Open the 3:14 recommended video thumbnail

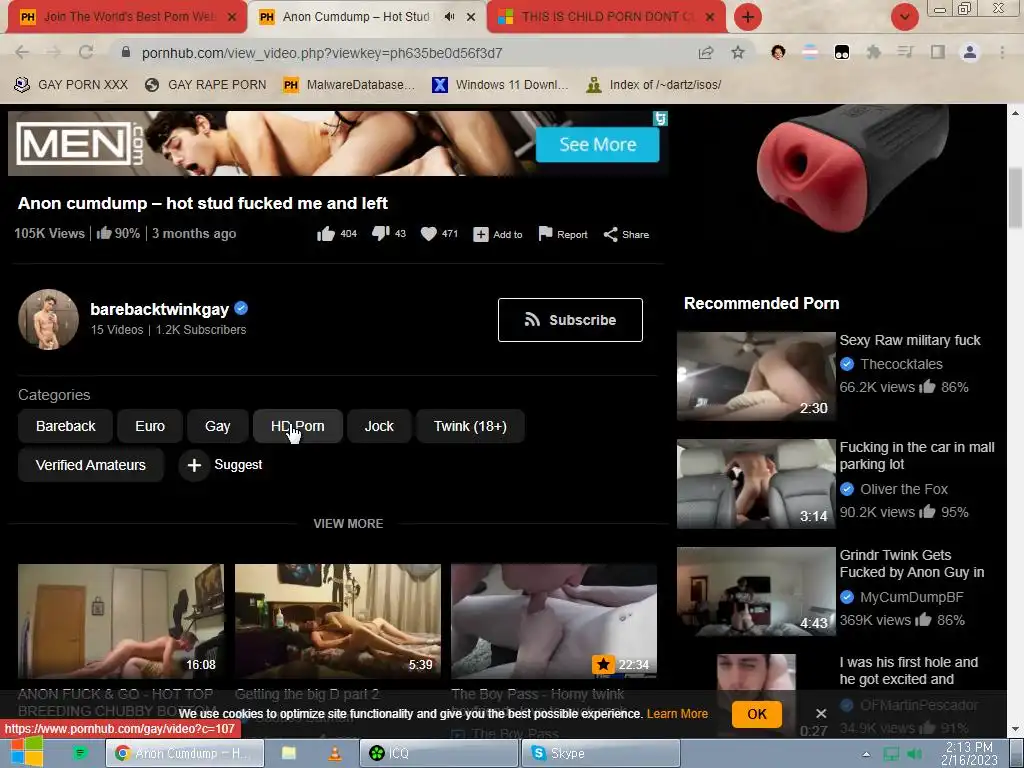tap(756, 484)
